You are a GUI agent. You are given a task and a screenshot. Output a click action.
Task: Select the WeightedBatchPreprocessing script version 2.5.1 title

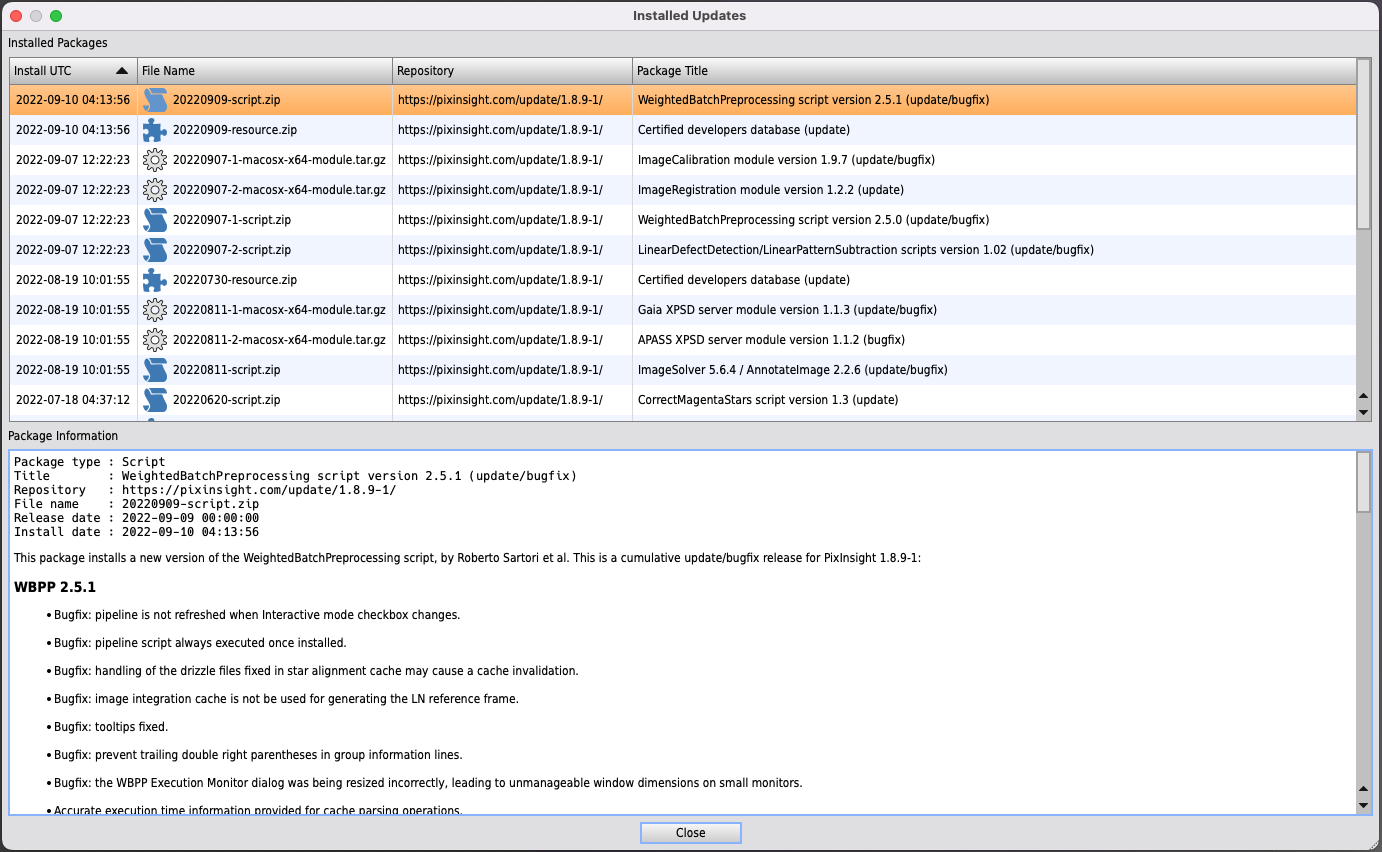(x=813, y=100)
